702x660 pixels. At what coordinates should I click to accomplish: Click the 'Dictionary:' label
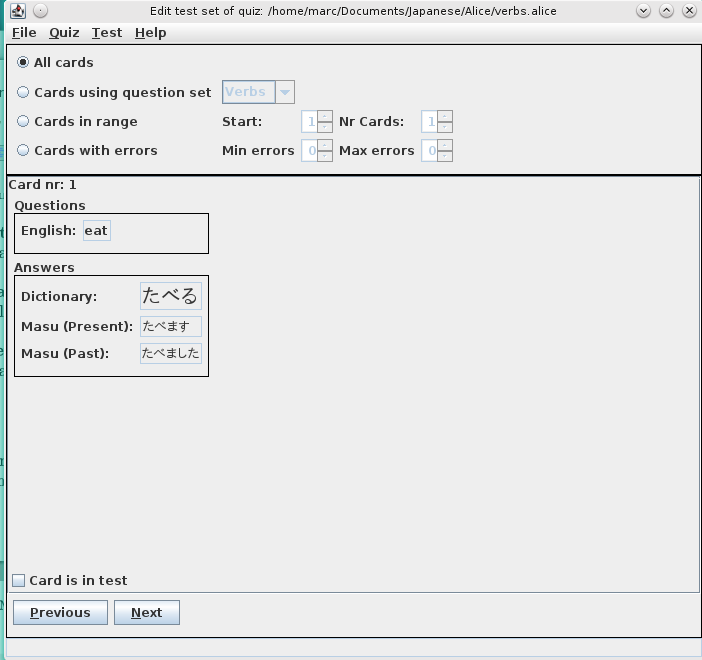pyautogui.click(x=59, y=296)
